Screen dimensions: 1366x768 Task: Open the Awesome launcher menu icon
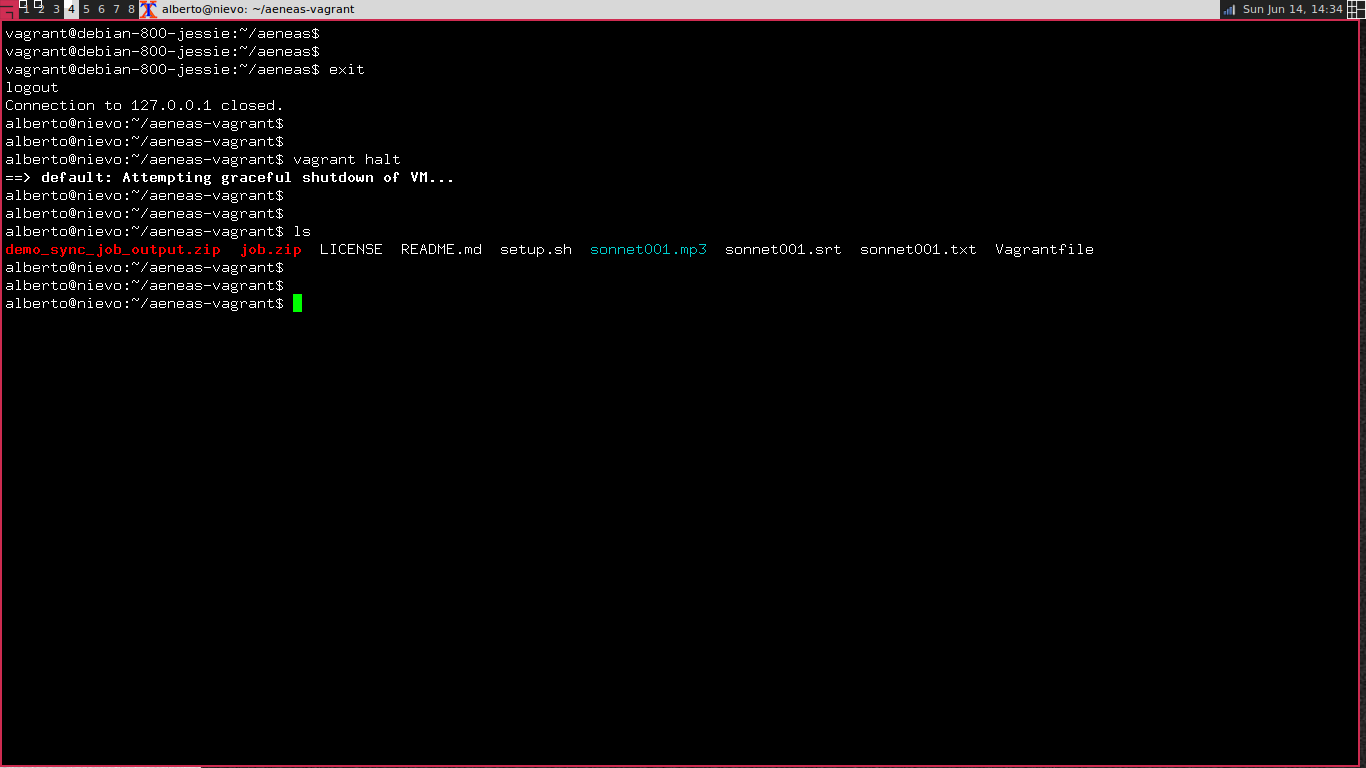[8, 9]
